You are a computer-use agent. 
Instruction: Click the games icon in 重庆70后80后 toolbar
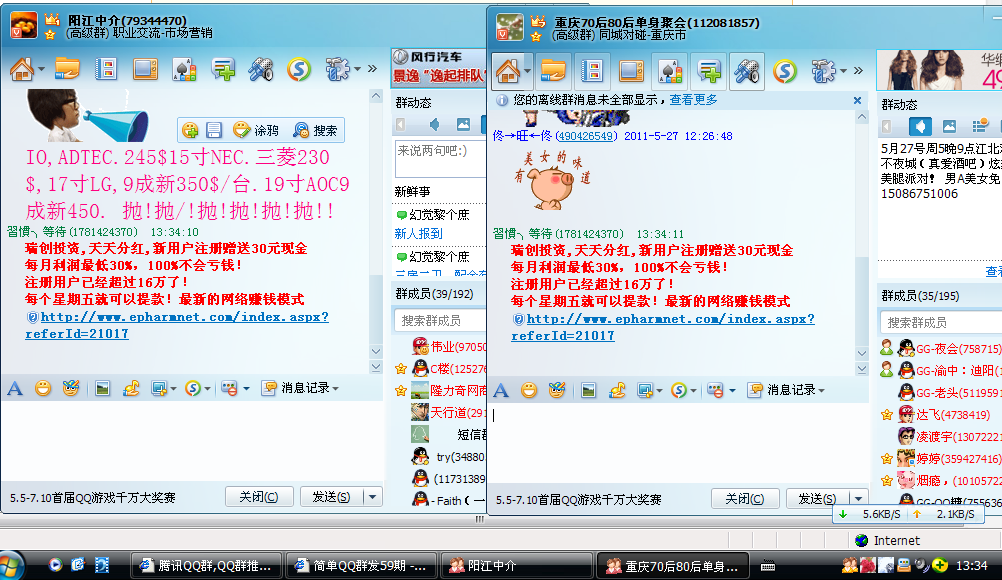[670, 71]
